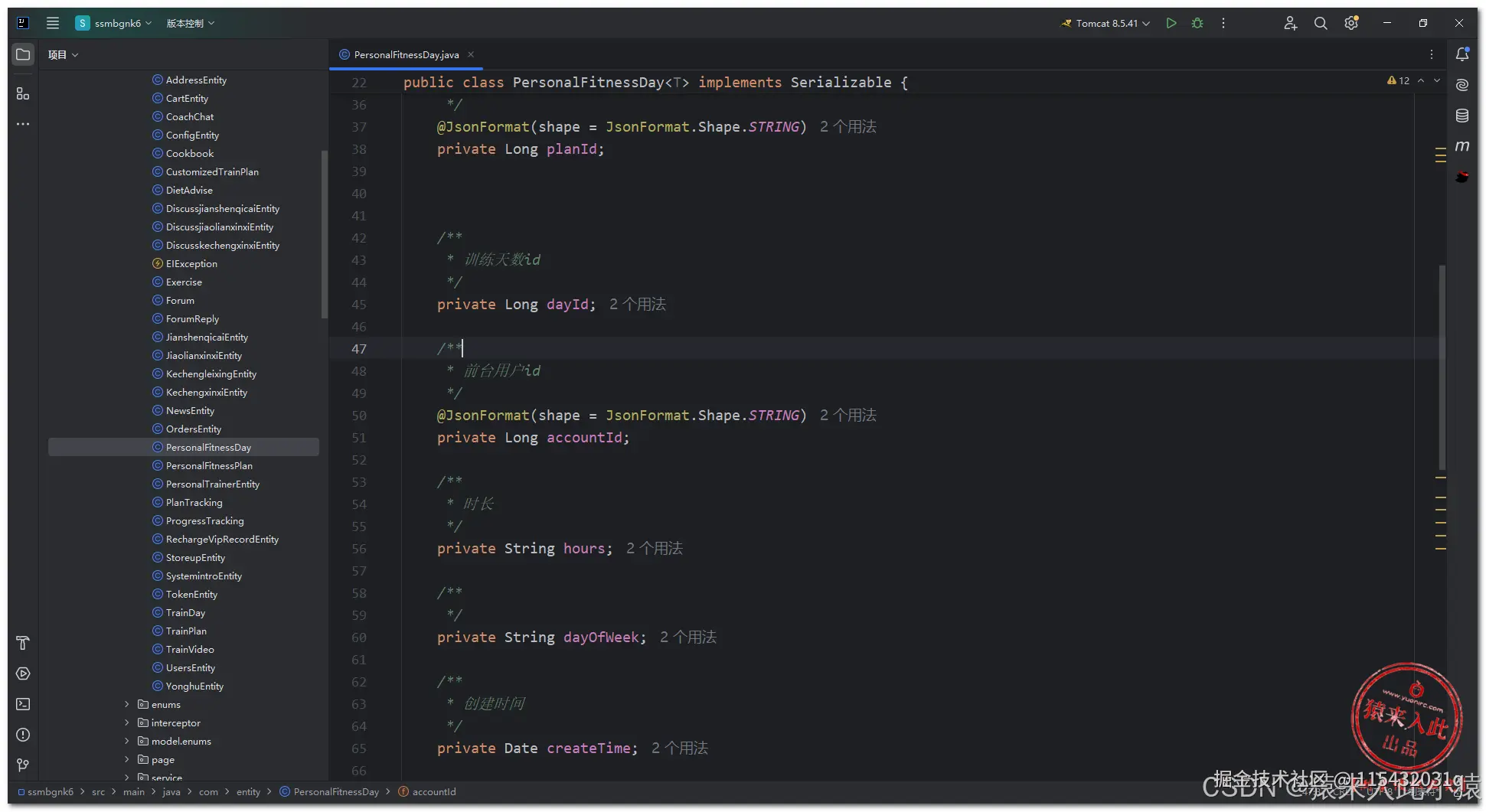Click the 12 warnings indicator
The image size is (1486, 812).
pyautogui.click(x=1398, y=80)
